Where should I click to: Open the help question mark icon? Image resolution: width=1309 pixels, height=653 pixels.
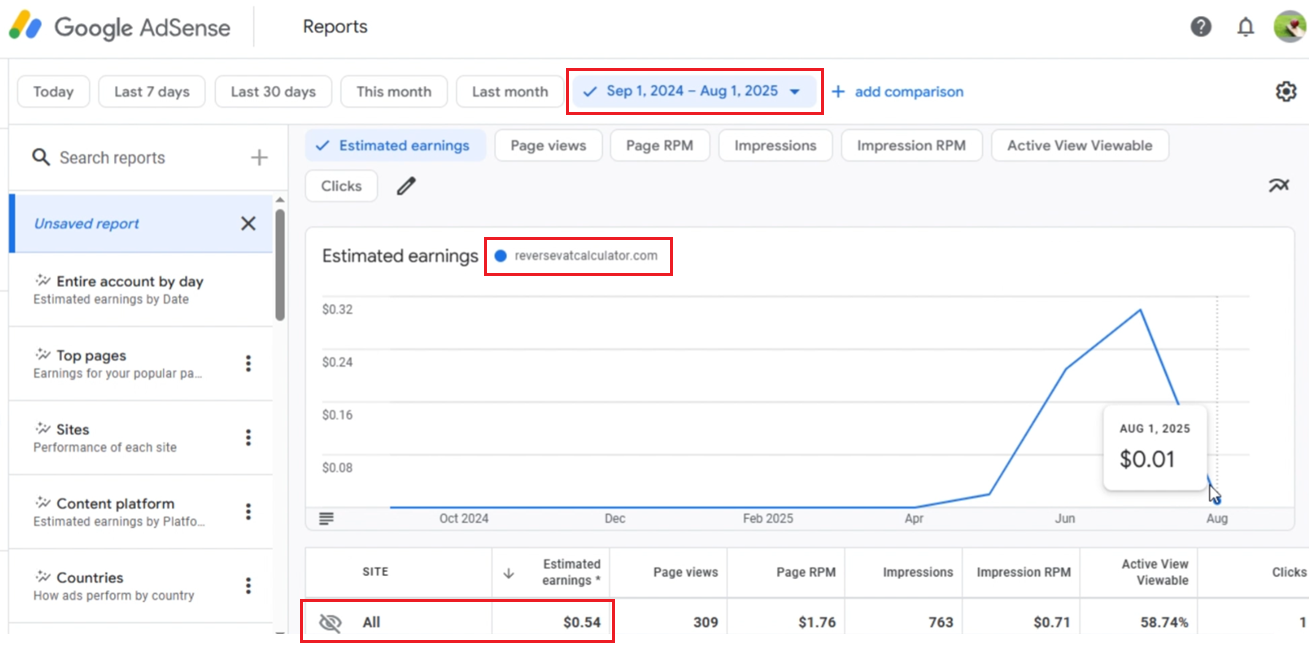[1201, 27]
